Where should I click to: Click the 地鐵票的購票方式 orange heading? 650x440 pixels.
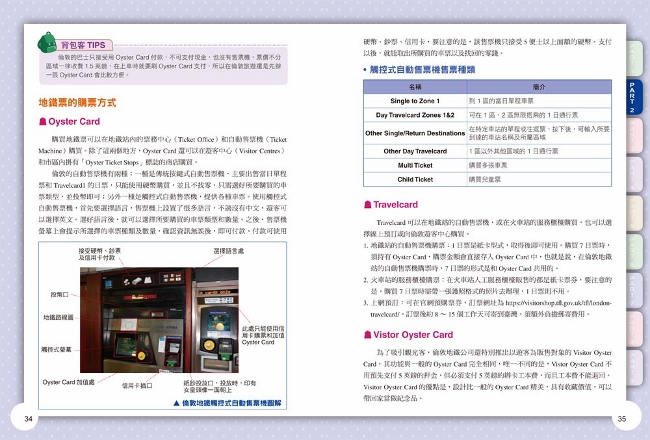[78, 102]
